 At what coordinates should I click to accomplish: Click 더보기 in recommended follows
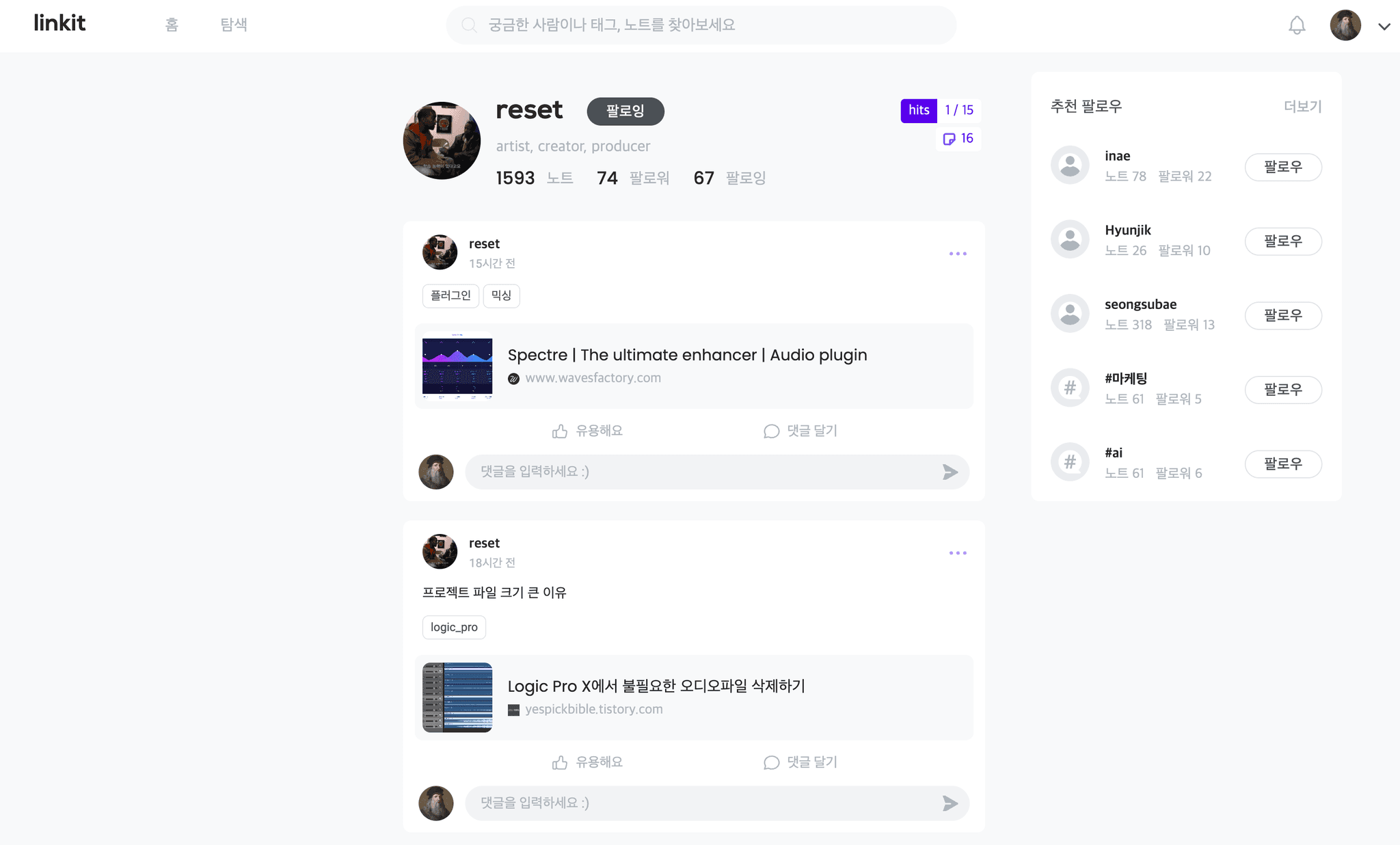[x=1303, y=107]
